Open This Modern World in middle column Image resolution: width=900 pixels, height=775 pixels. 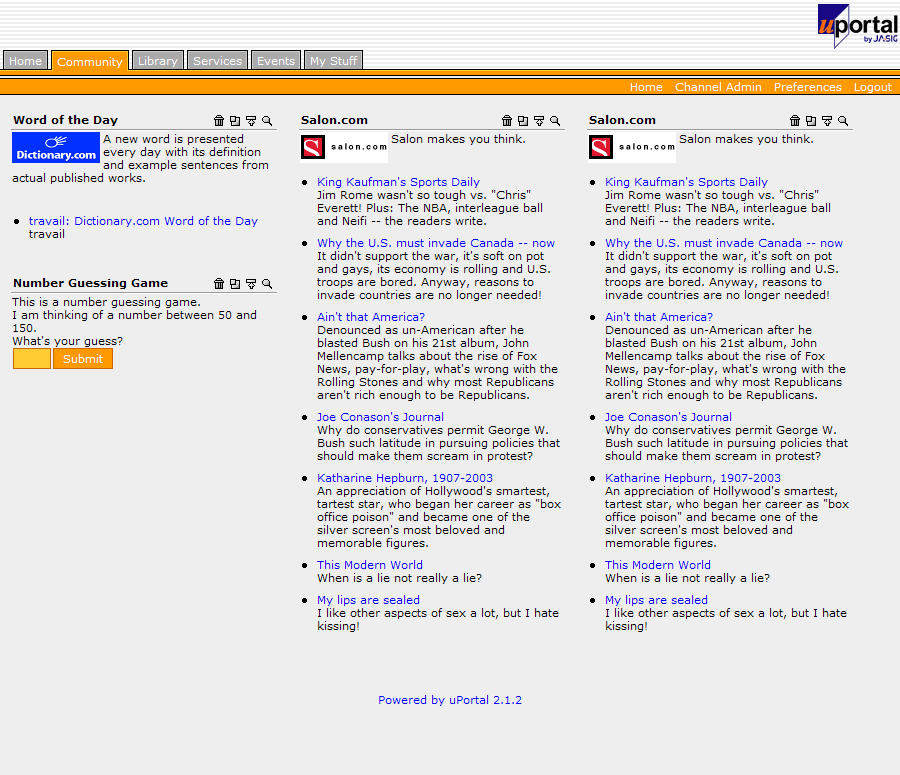(370, 565)
